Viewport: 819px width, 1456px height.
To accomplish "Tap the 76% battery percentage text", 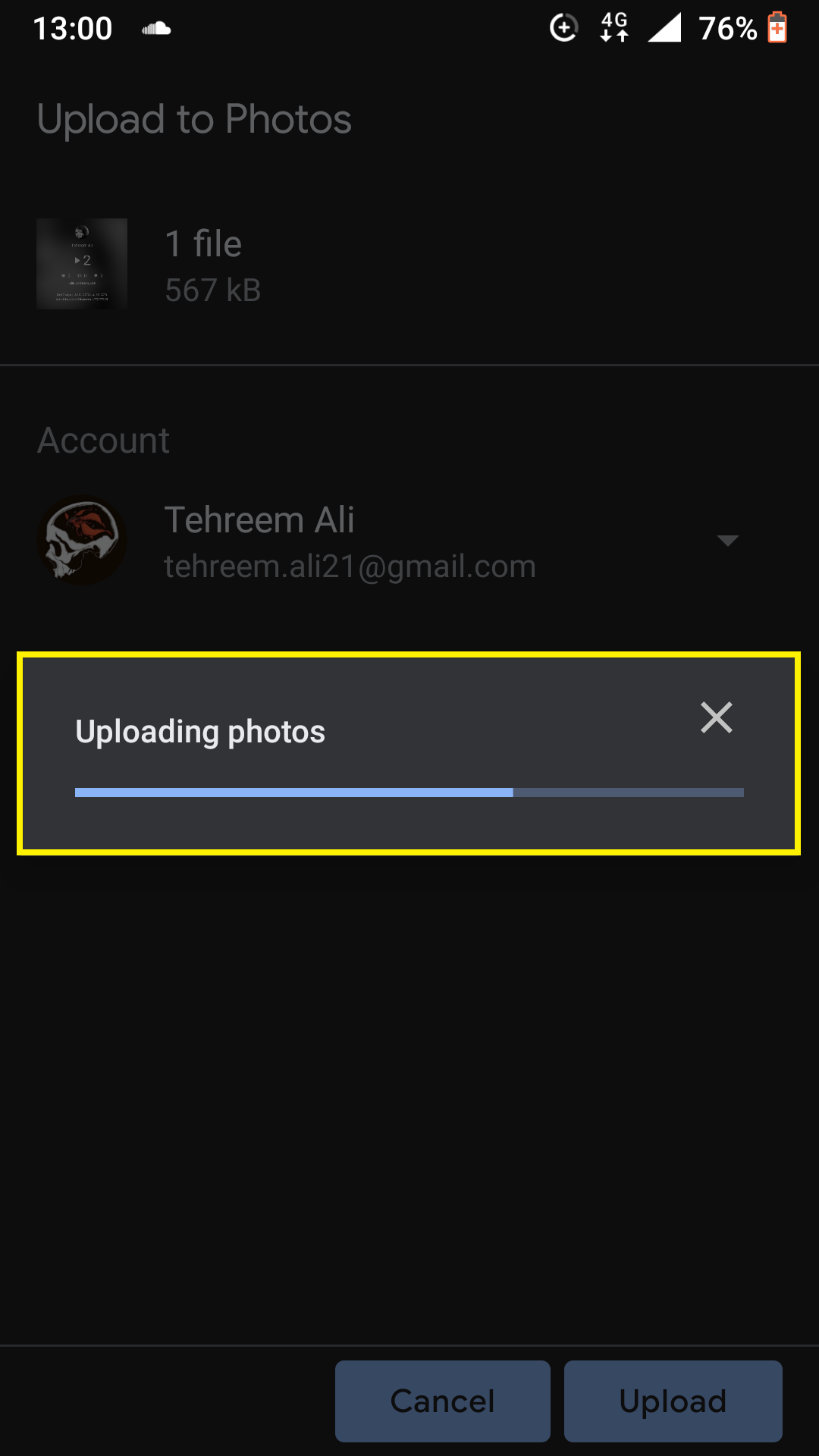I will pos(727,29).
